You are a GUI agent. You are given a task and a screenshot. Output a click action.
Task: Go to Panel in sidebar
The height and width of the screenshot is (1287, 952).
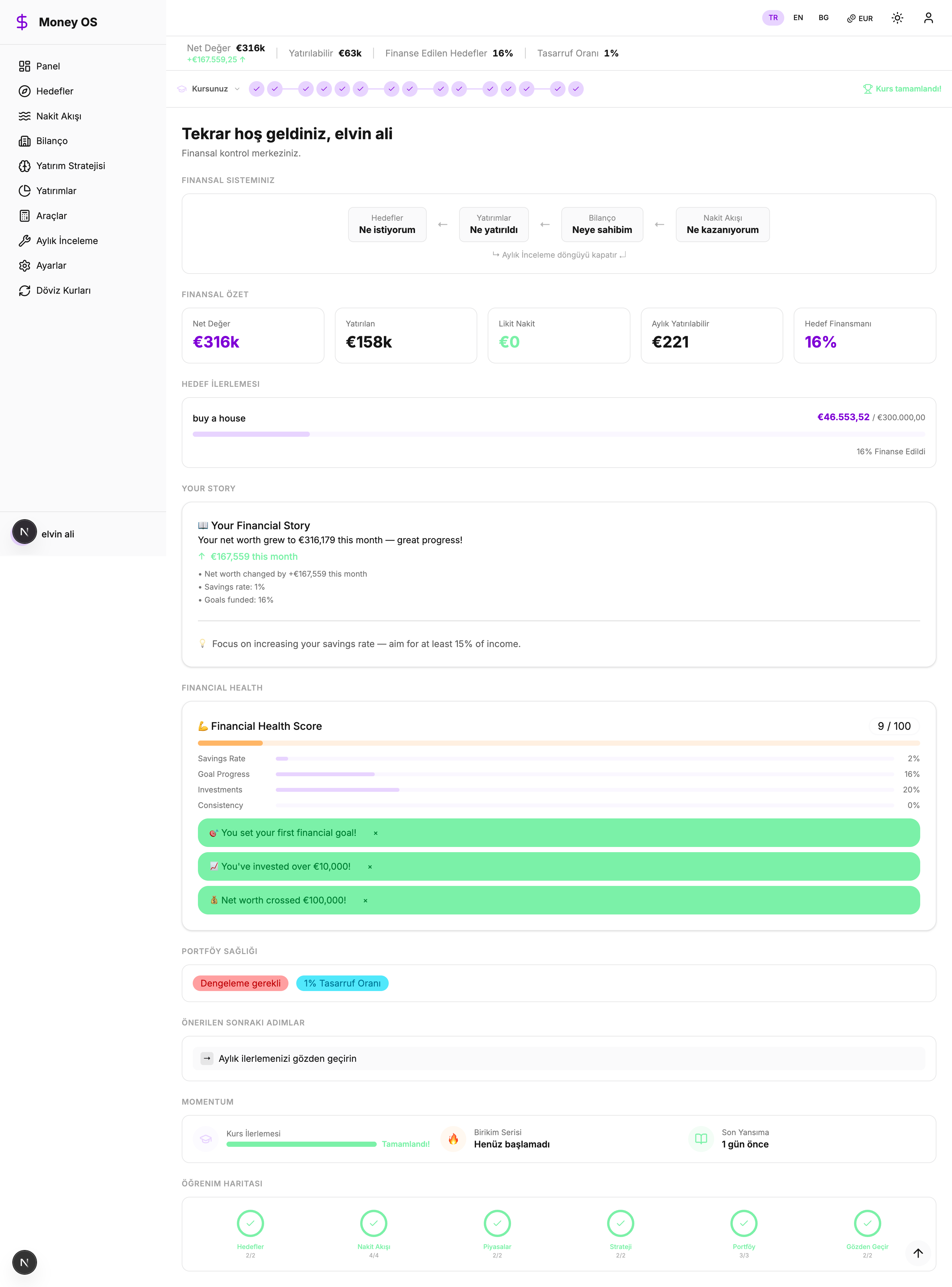click(83, 66)
